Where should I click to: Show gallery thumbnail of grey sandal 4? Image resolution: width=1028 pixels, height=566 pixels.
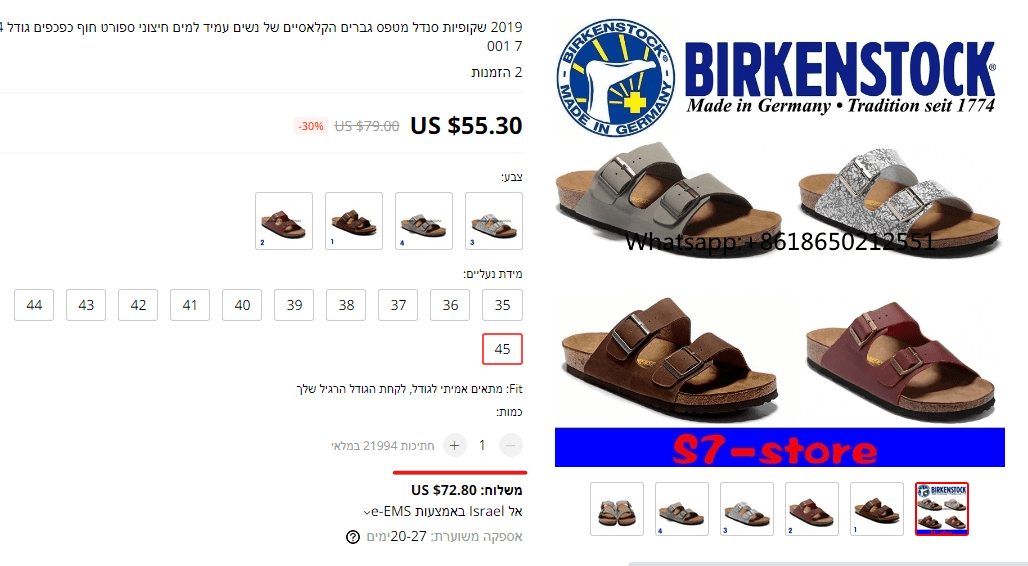(682, 509)
